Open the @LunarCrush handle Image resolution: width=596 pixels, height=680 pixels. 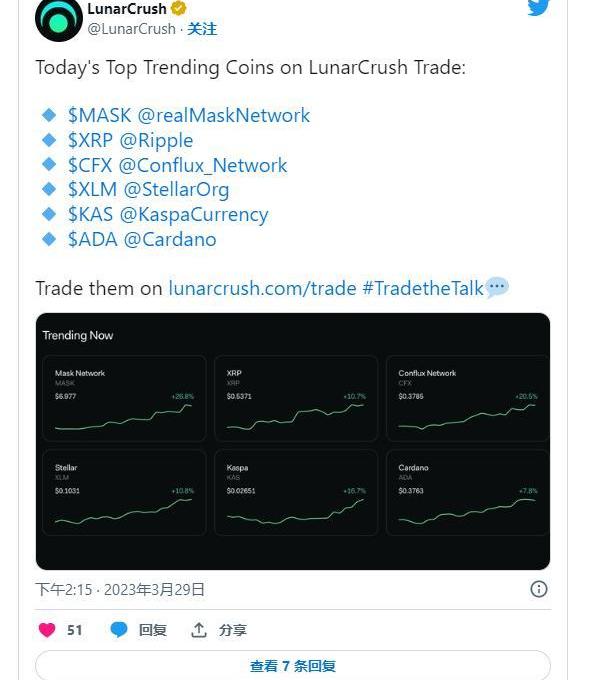131,29
